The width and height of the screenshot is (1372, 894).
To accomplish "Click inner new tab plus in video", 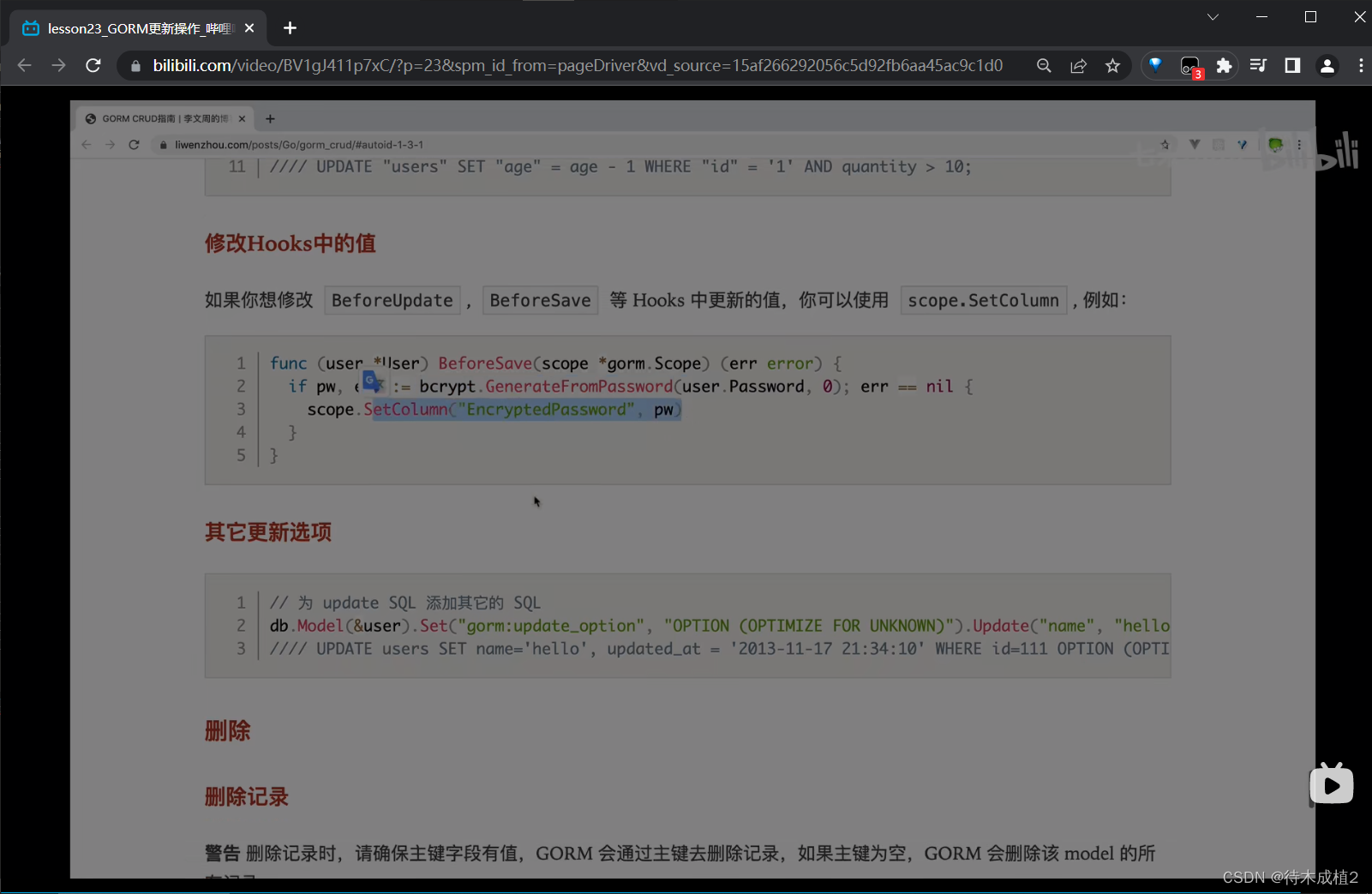I will tap(270, 118).
